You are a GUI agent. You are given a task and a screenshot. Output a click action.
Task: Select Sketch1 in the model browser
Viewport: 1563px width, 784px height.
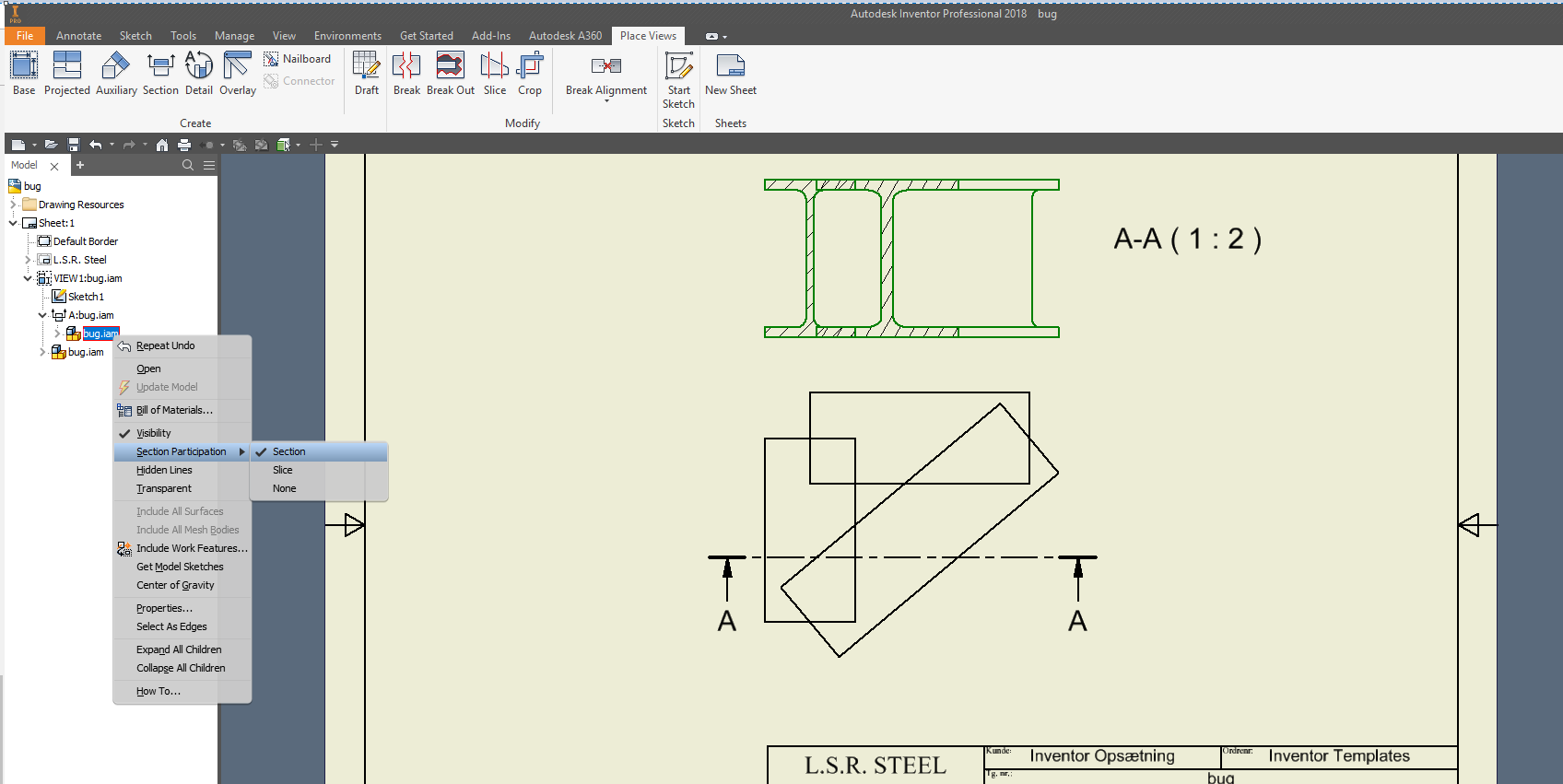tap(86, 297)
